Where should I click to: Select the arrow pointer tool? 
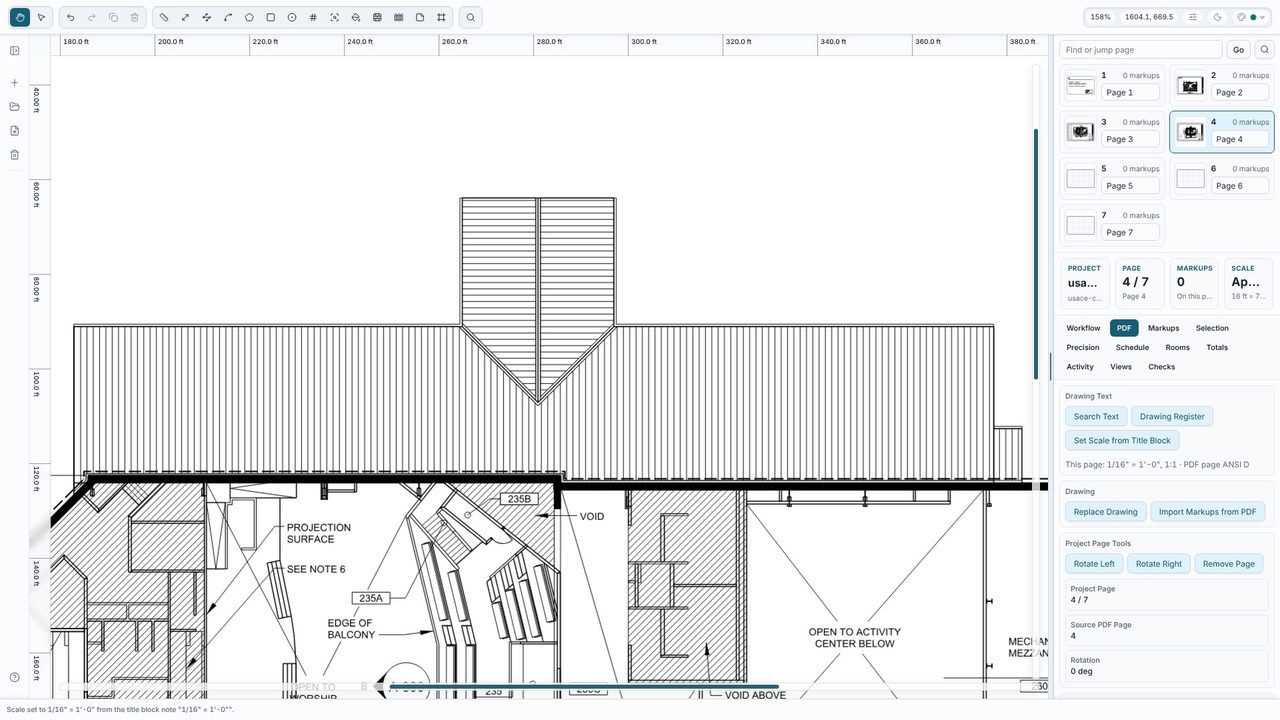point(41,17)
